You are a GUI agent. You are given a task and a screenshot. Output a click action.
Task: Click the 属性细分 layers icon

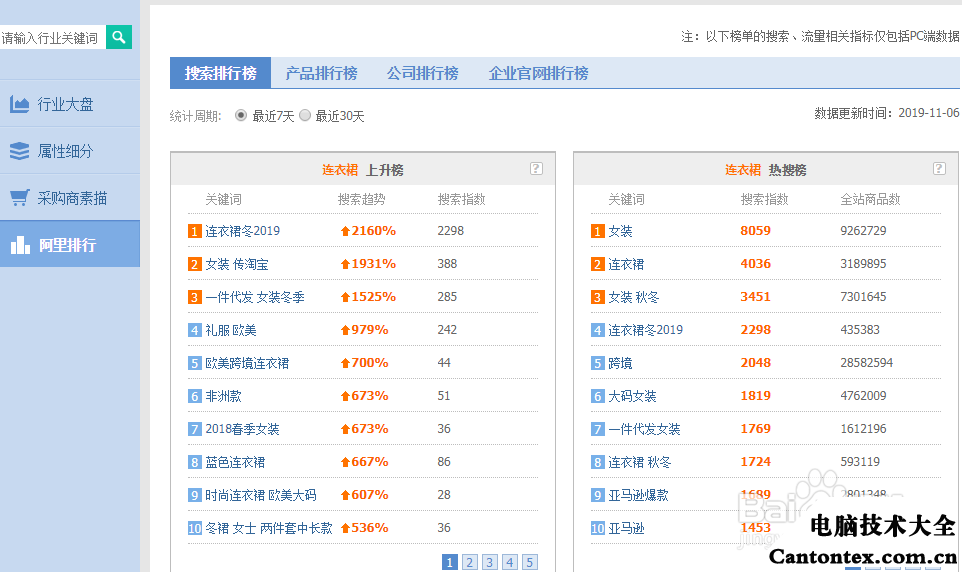(x=19, y=151)
